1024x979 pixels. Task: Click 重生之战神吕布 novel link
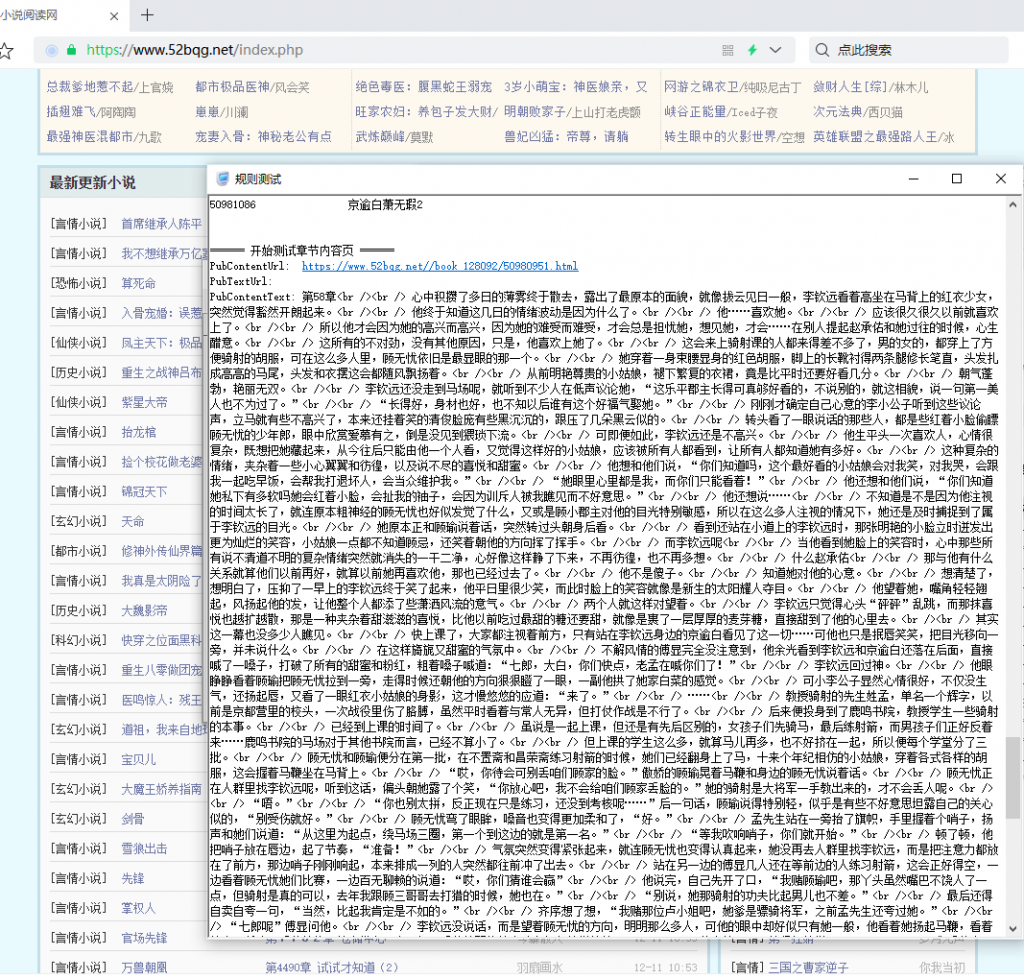point(162,373)
